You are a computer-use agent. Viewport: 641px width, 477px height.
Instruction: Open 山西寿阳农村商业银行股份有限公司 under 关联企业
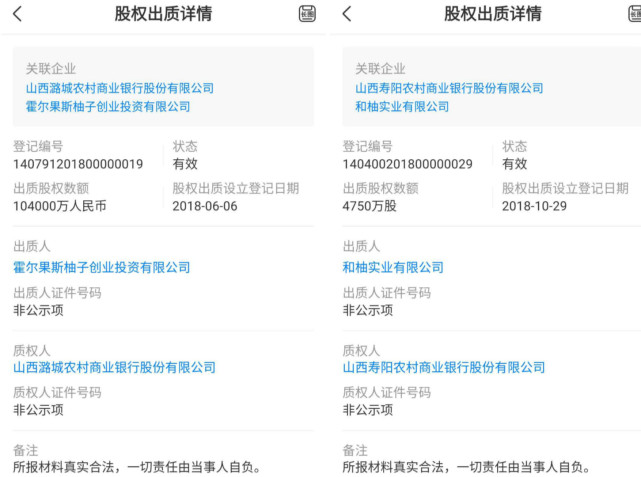(x=449, y=88)
